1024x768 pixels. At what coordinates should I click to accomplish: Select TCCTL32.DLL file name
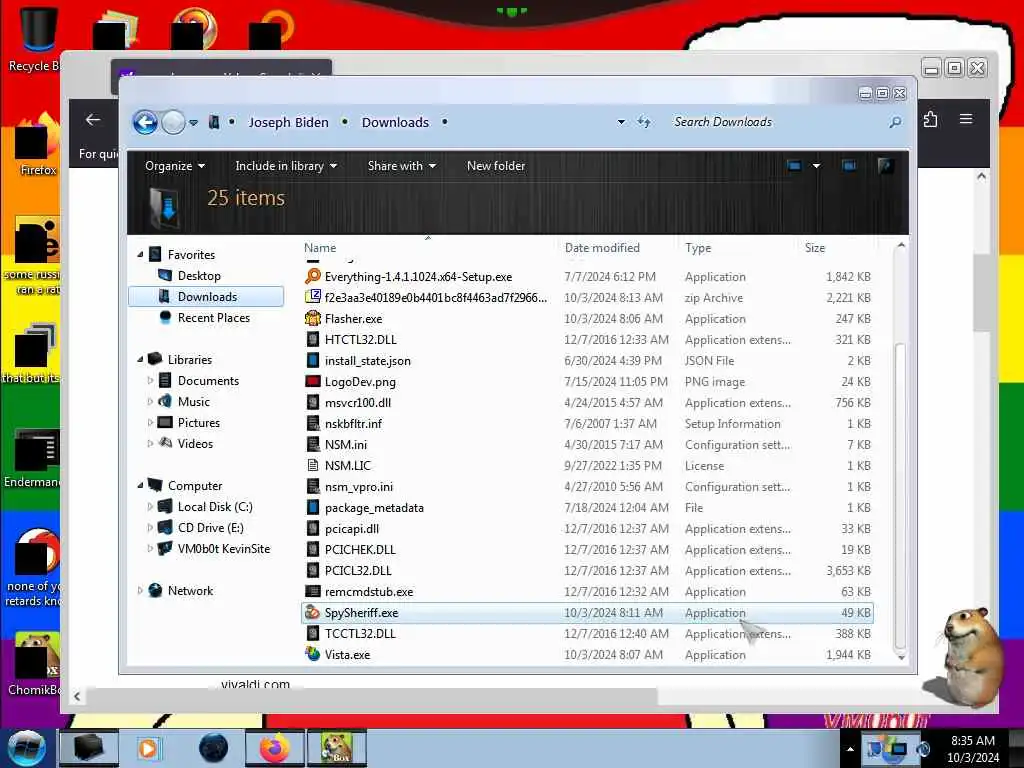[x=360, y=633]
